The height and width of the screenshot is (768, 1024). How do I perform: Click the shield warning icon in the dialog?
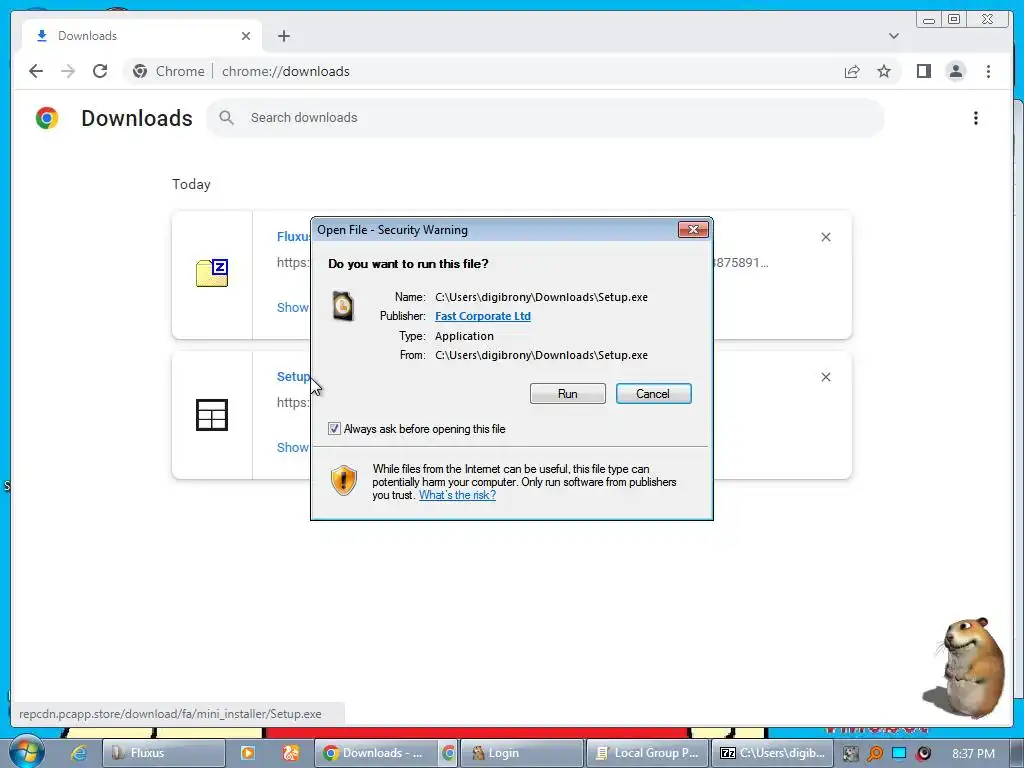pyautogui.click(x=344, y=481)
